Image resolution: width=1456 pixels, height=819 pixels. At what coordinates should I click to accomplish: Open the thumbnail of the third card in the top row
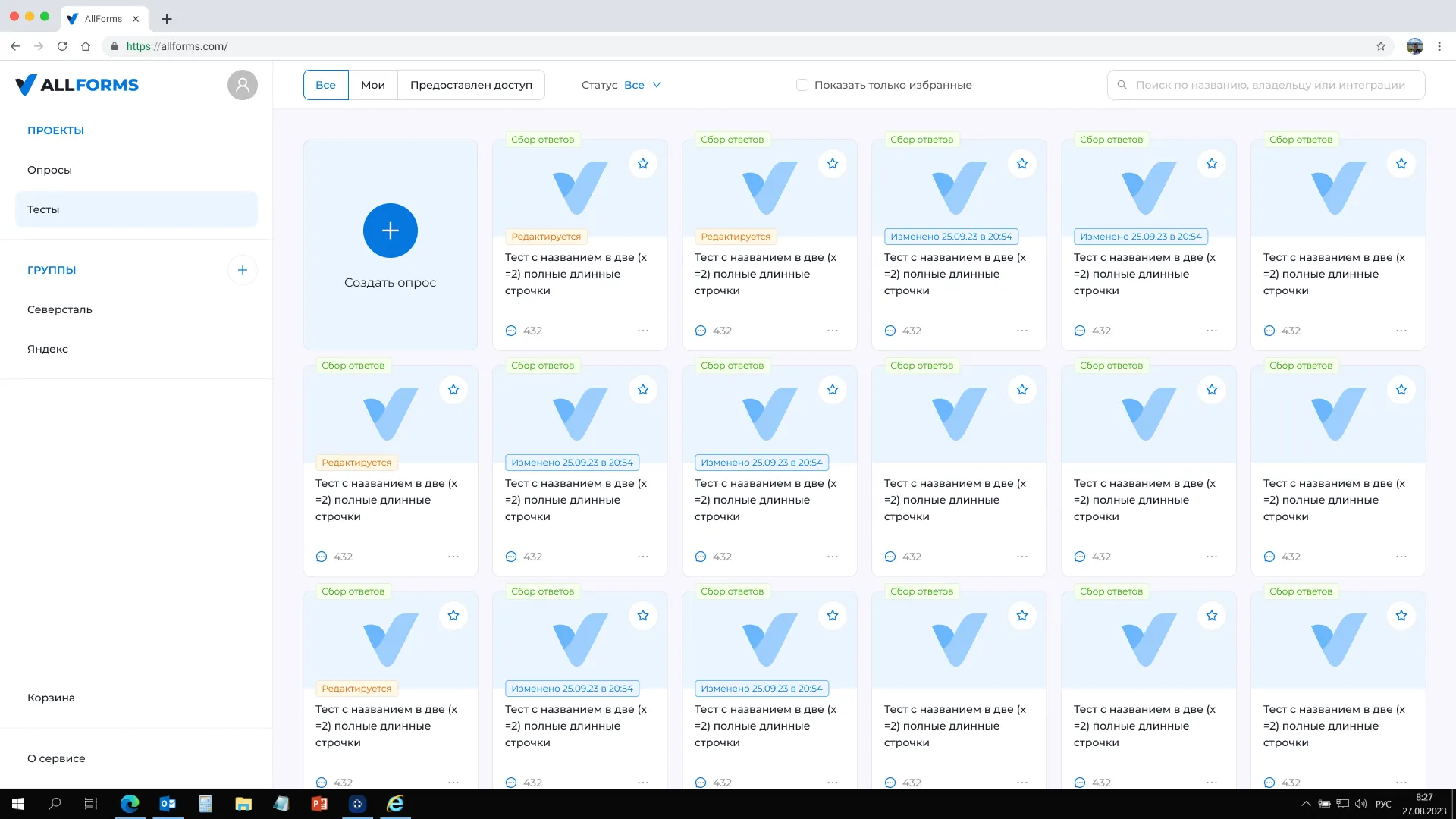coord(959,188)
